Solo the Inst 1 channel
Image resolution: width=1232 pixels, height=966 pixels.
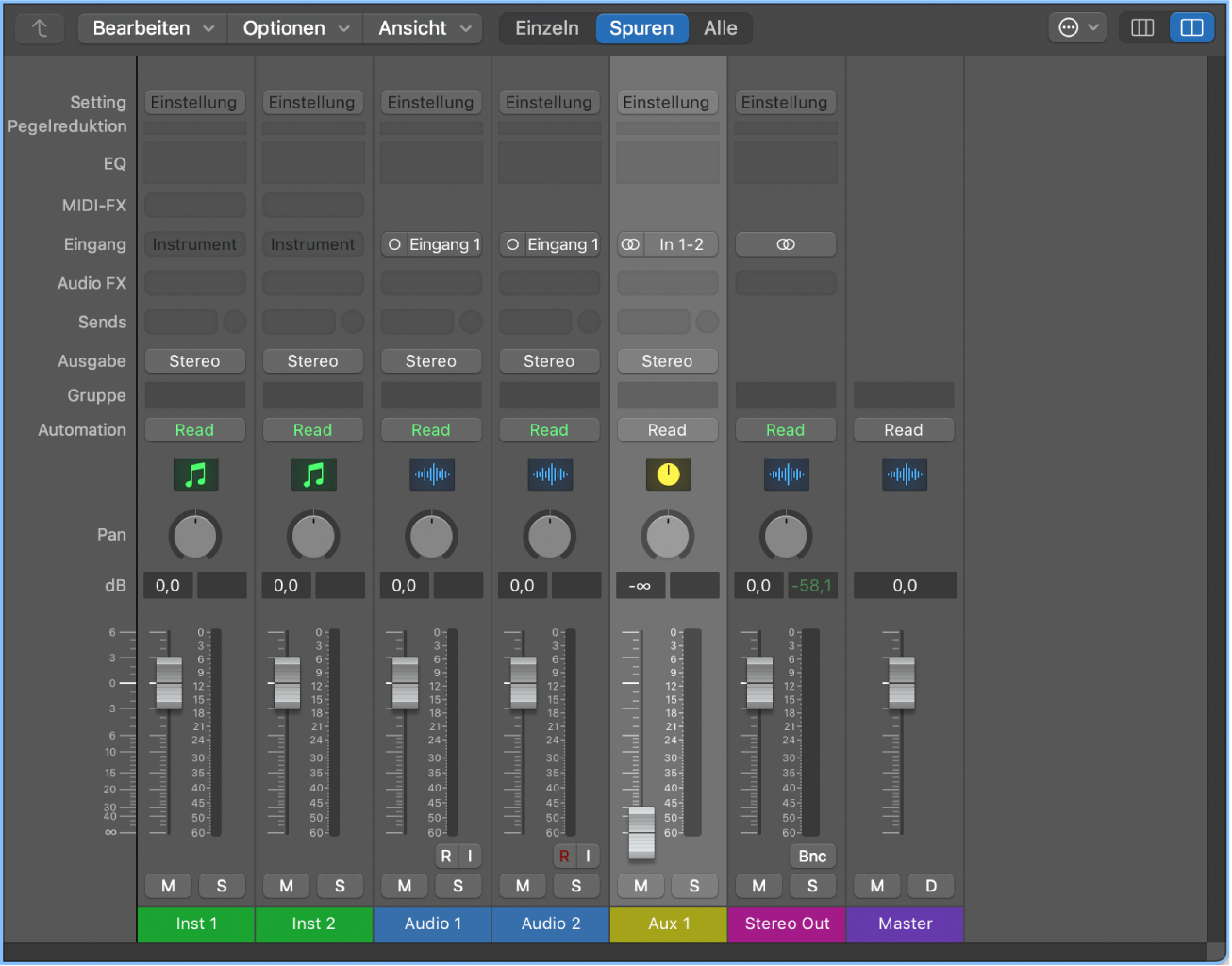[222, 886]
